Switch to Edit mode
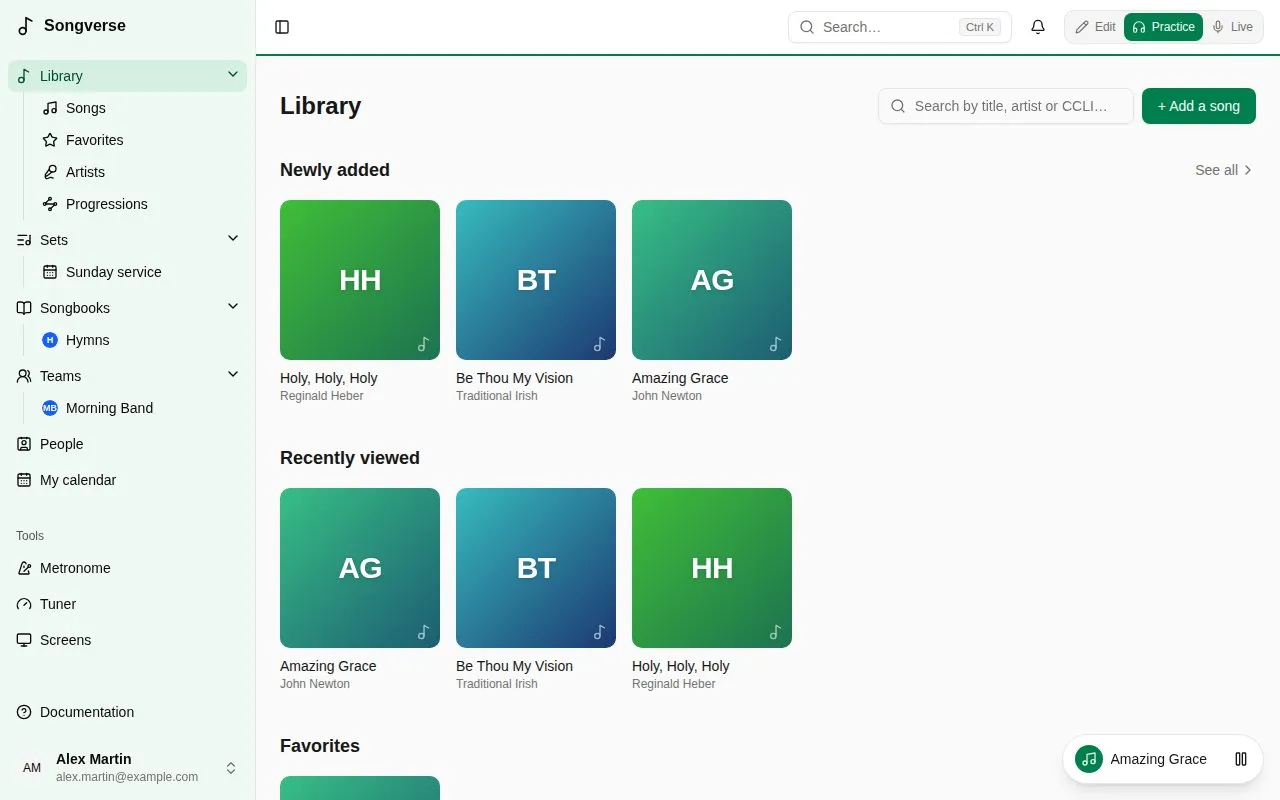Viewport: 1280px width, 800px height. tap(1095, 27)
